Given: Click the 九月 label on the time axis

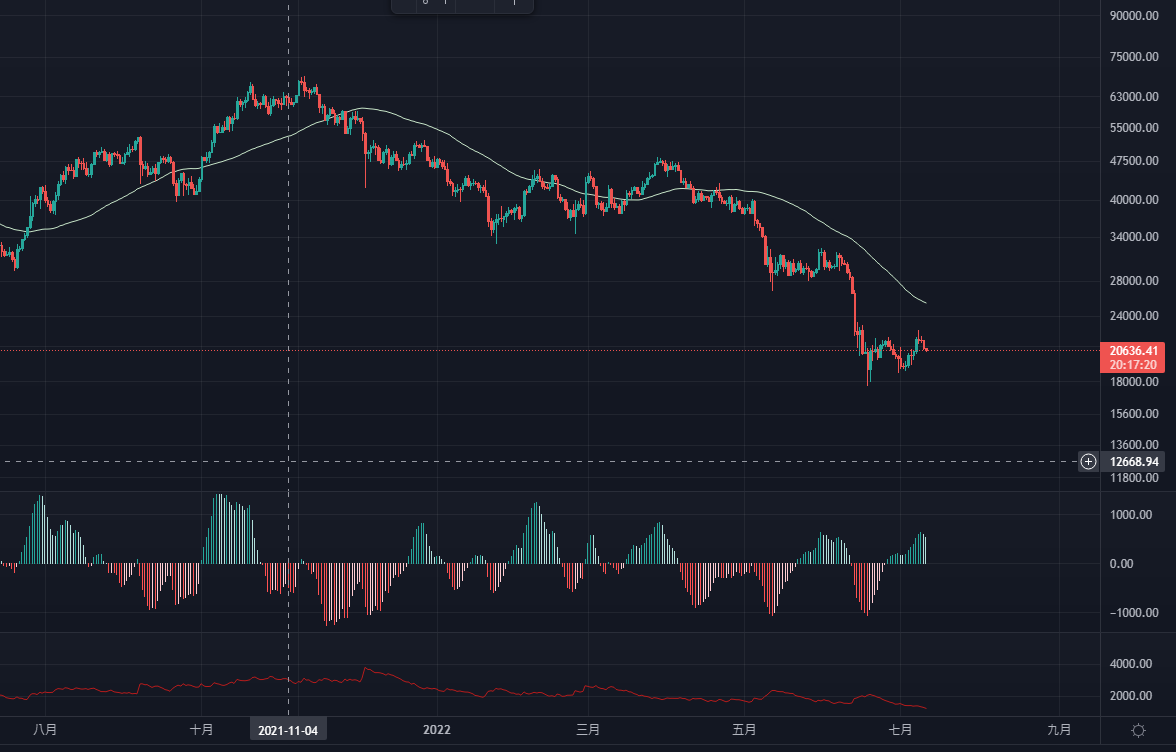Looking at the screenshot, I should click(x=1059, y=730).
